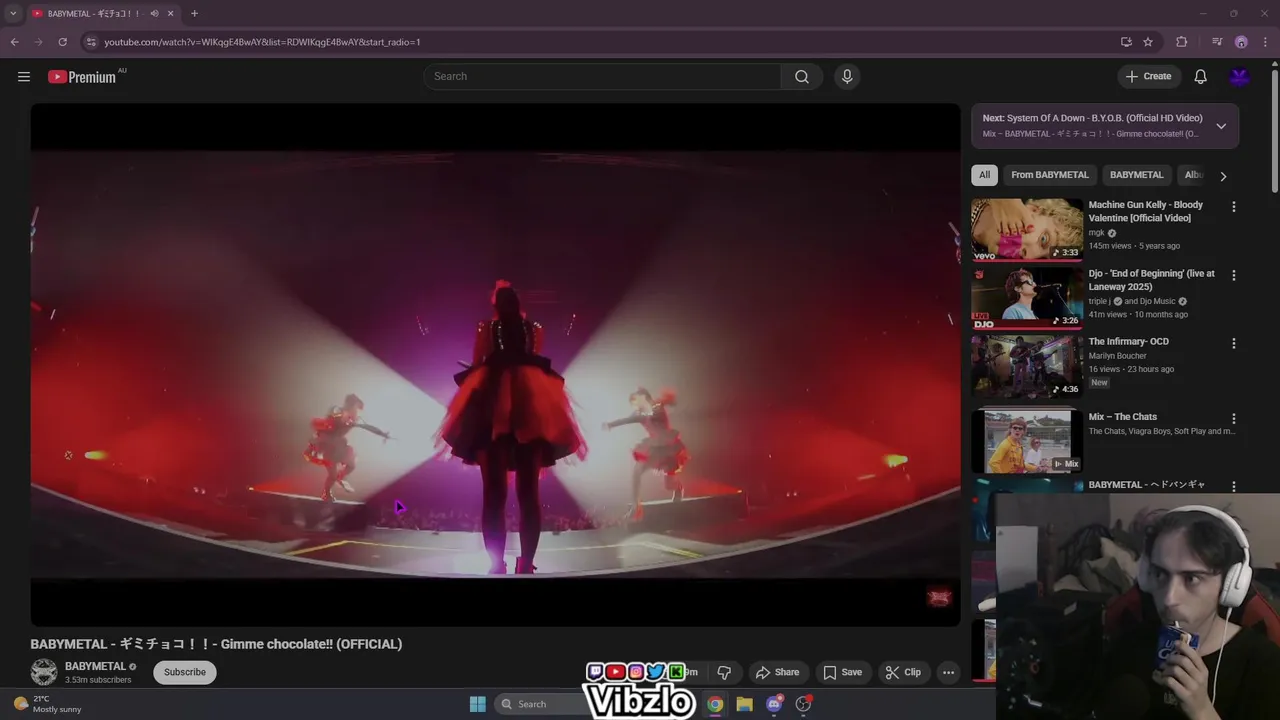The height and width of the screenshot is (720, 1280).
Task: Open the tab search dropdown arrow
Action: click(x=13, y=14)
